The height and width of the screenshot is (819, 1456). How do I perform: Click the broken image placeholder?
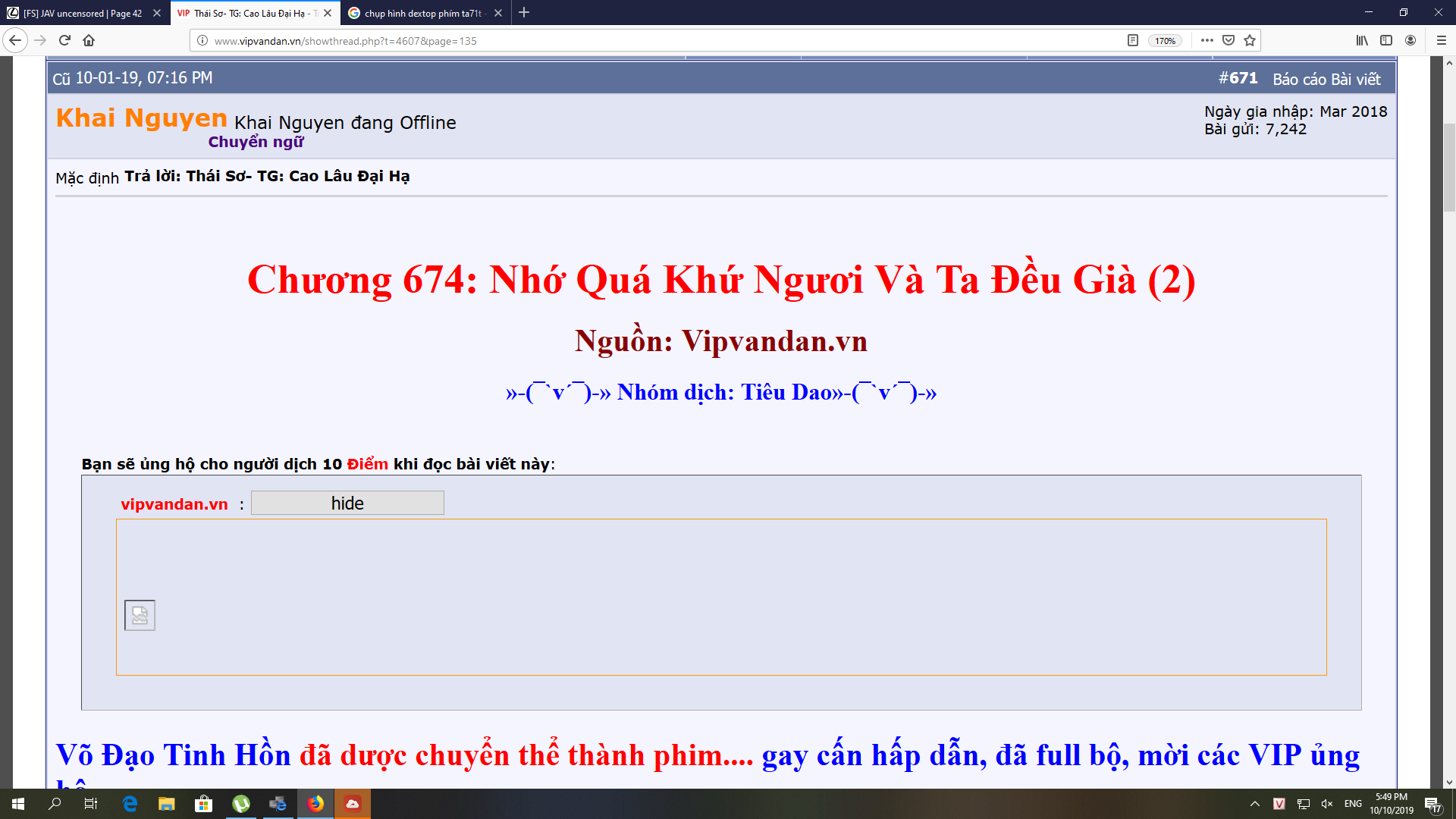pyautogui.click(x=140, y=615)
